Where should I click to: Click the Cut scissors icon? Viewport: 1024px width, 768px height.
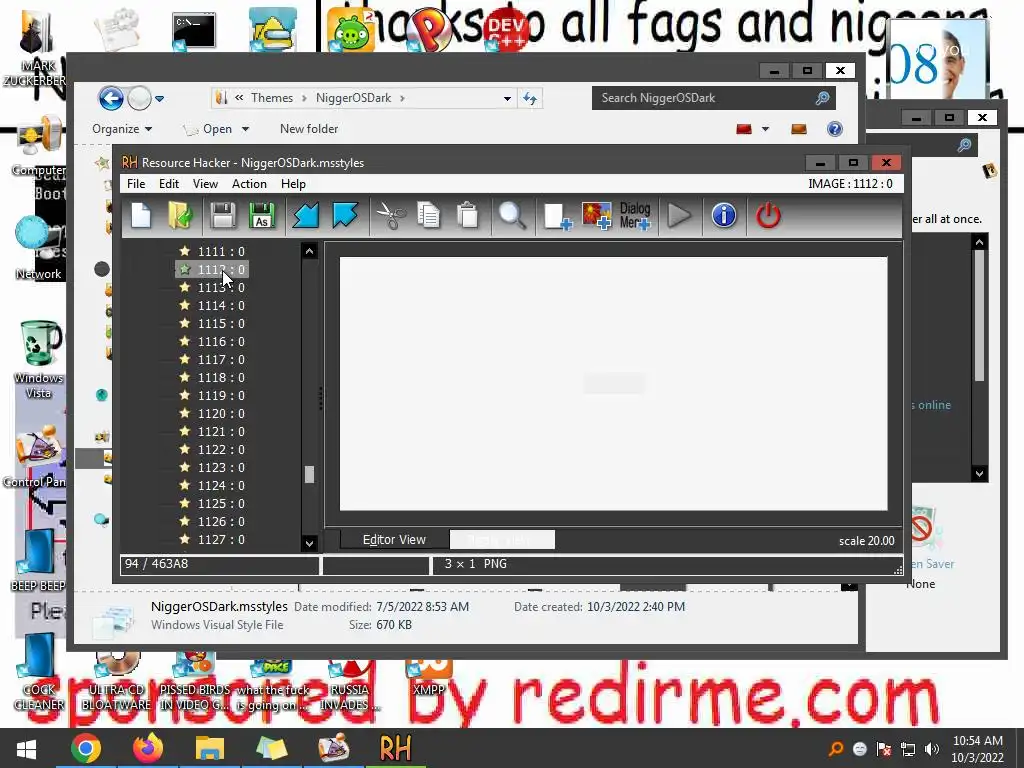coord(391,216)
